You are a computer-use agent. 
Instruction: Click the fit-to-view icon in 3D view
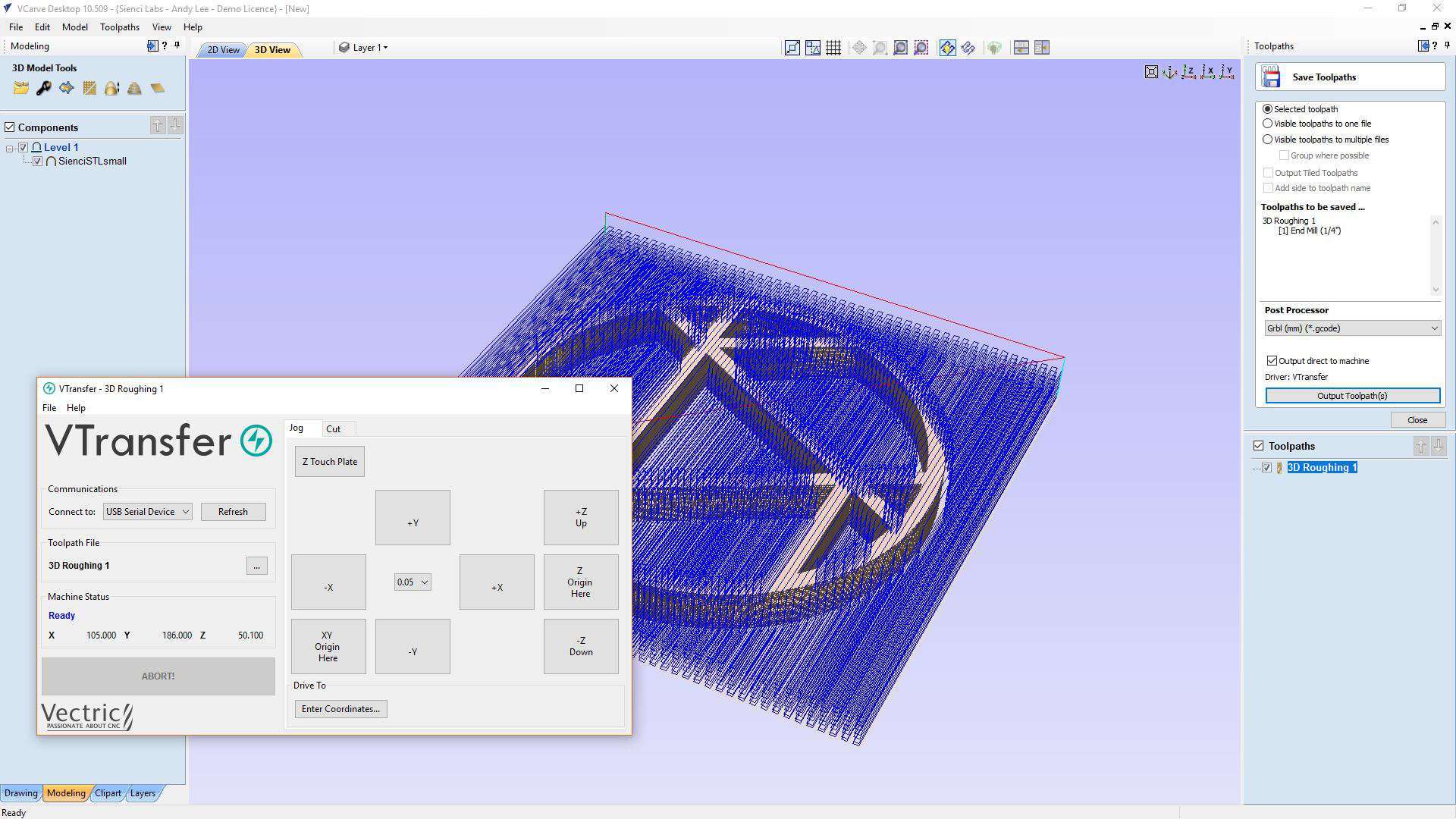click(1151, 72)
